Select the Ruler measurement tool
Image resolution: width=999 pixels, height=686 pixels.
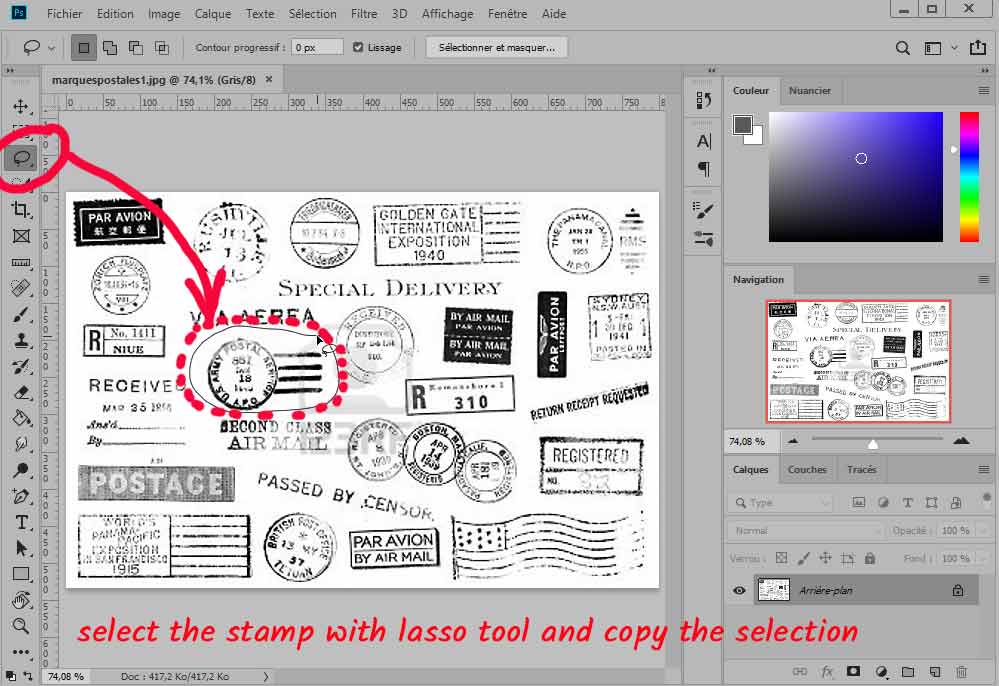(21, 262)
